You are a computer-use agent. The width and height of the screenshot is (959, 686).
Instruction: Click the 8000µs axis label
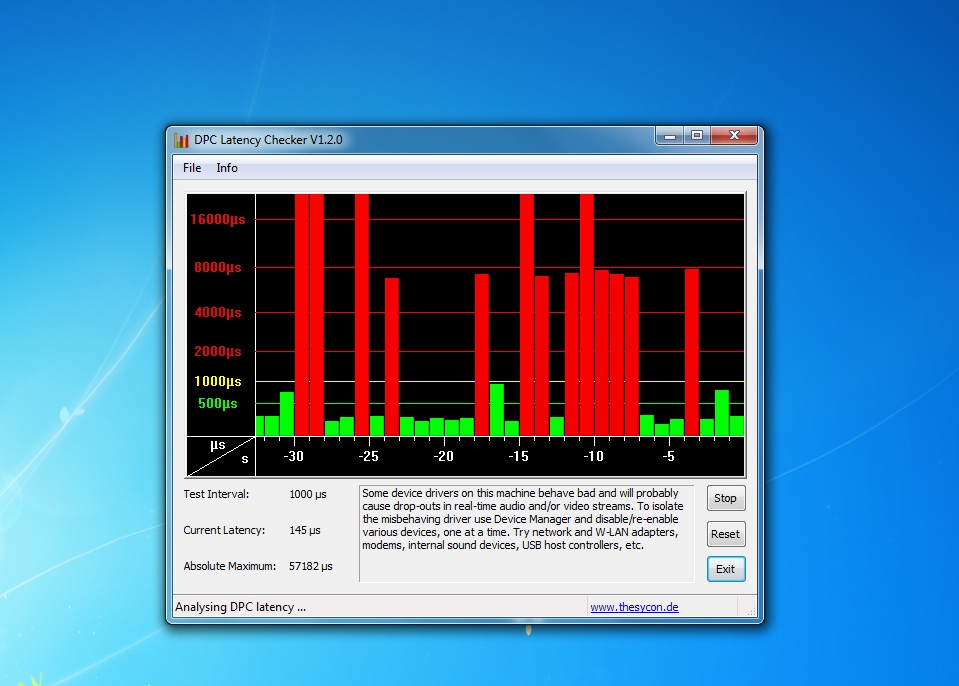(218, 267)
